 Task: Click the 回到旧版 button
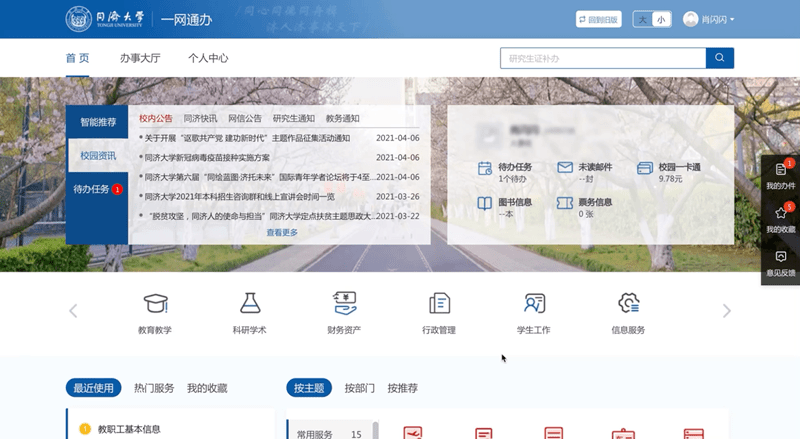pos(599,19)
